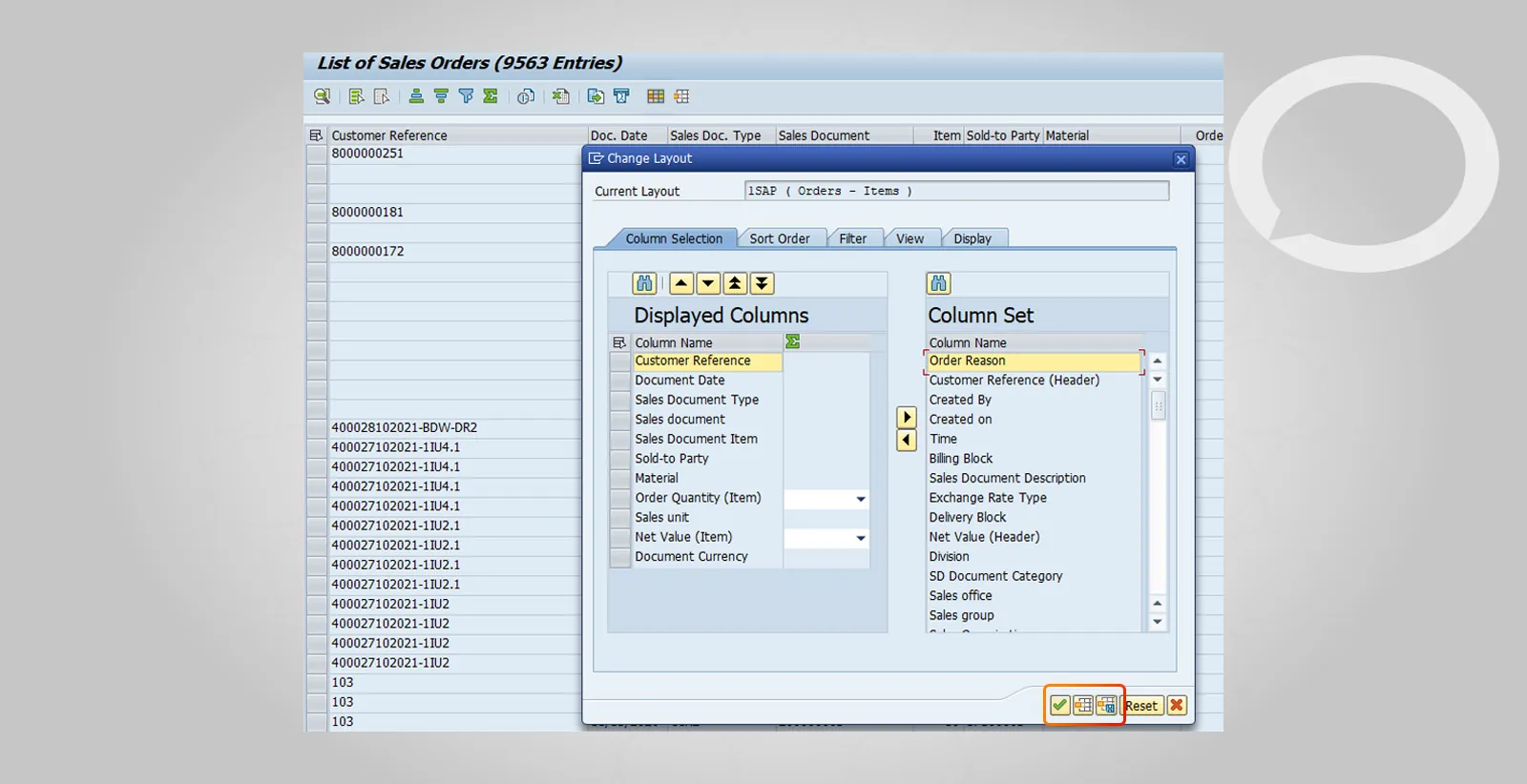Open the Display tab
Screen dimensions: 1527x784
(x=972, y=238)
